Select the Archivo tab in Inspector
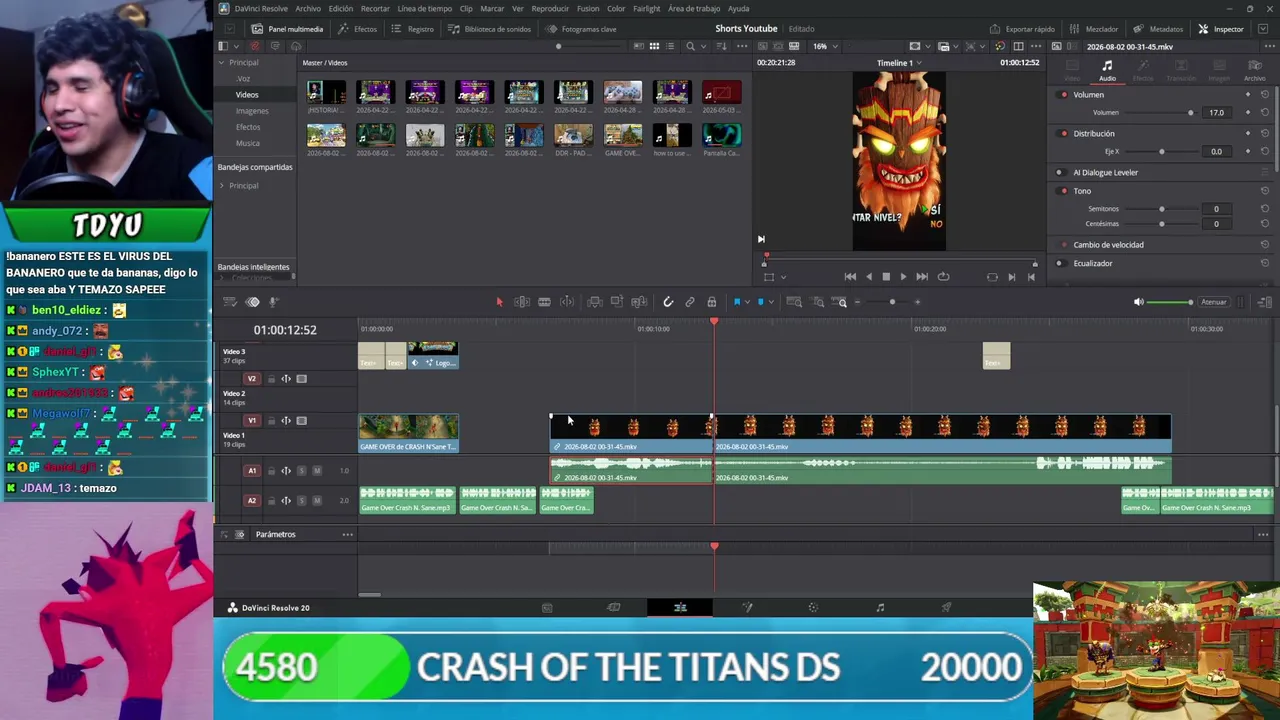Image resolution: width=1280 pixels, height=720 pixels. pos(1254,71)
